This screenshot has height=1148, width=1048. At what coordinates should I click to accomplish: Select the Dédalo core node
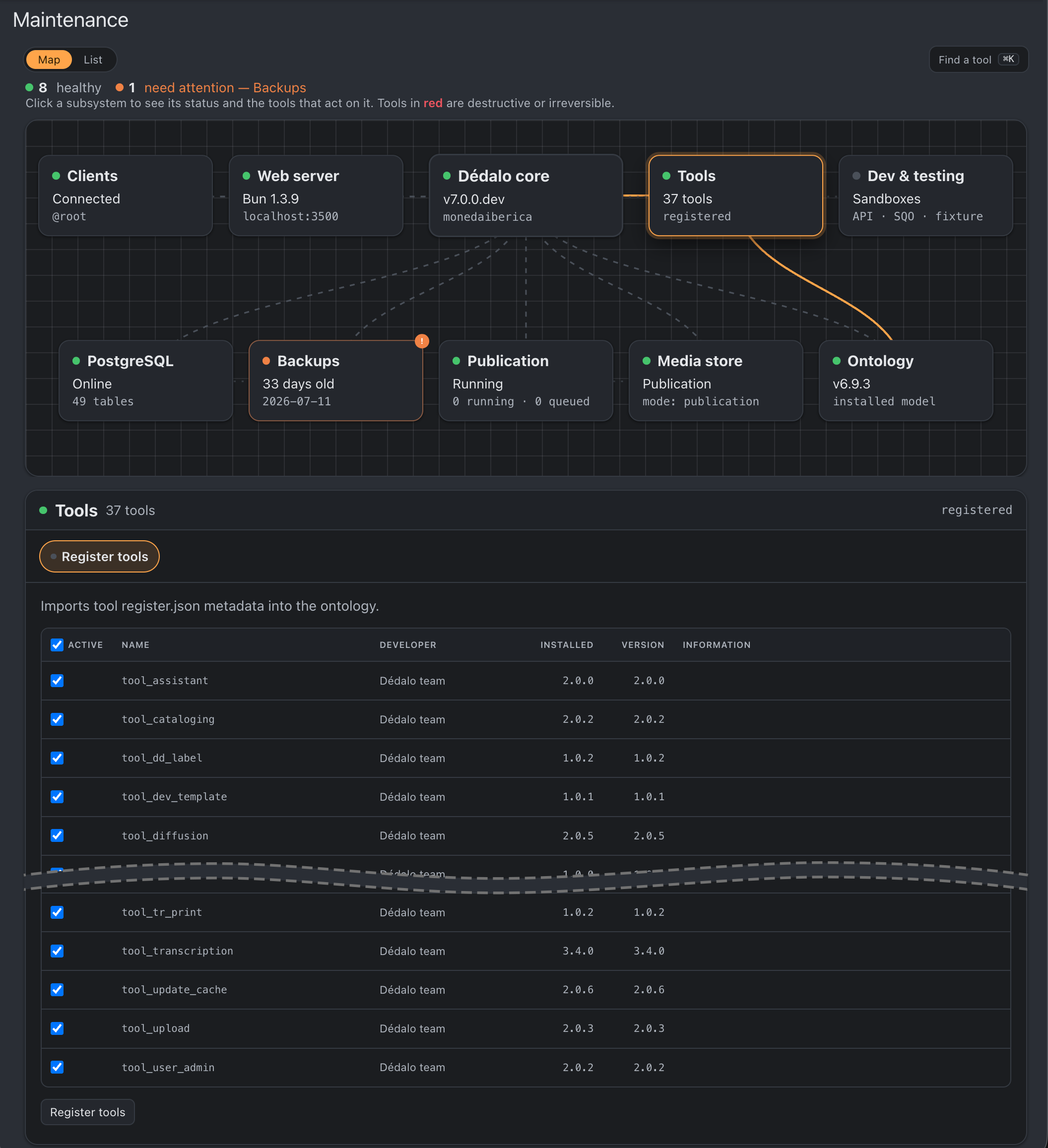(525, 195)
